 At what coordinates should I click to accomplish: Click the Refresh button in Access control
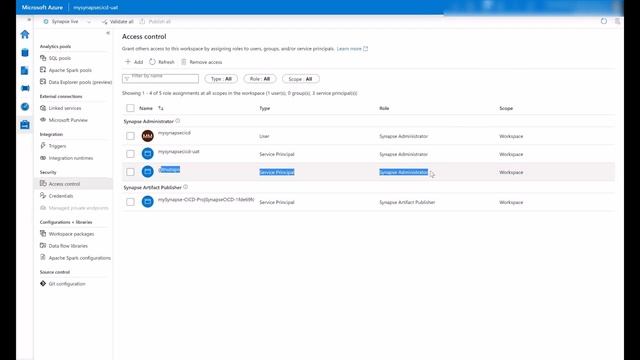coord(162,62)
